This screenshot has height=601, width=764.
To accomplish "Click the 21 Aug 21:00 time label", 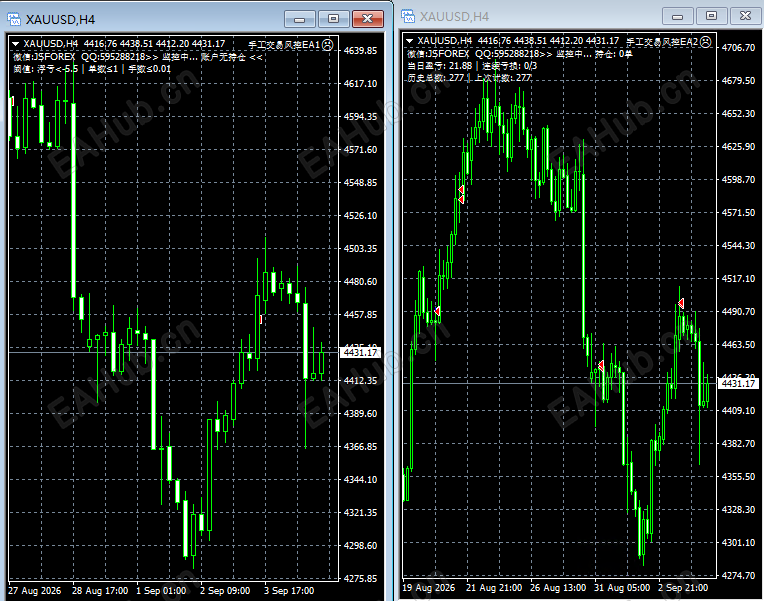I will tap(494, 588).
